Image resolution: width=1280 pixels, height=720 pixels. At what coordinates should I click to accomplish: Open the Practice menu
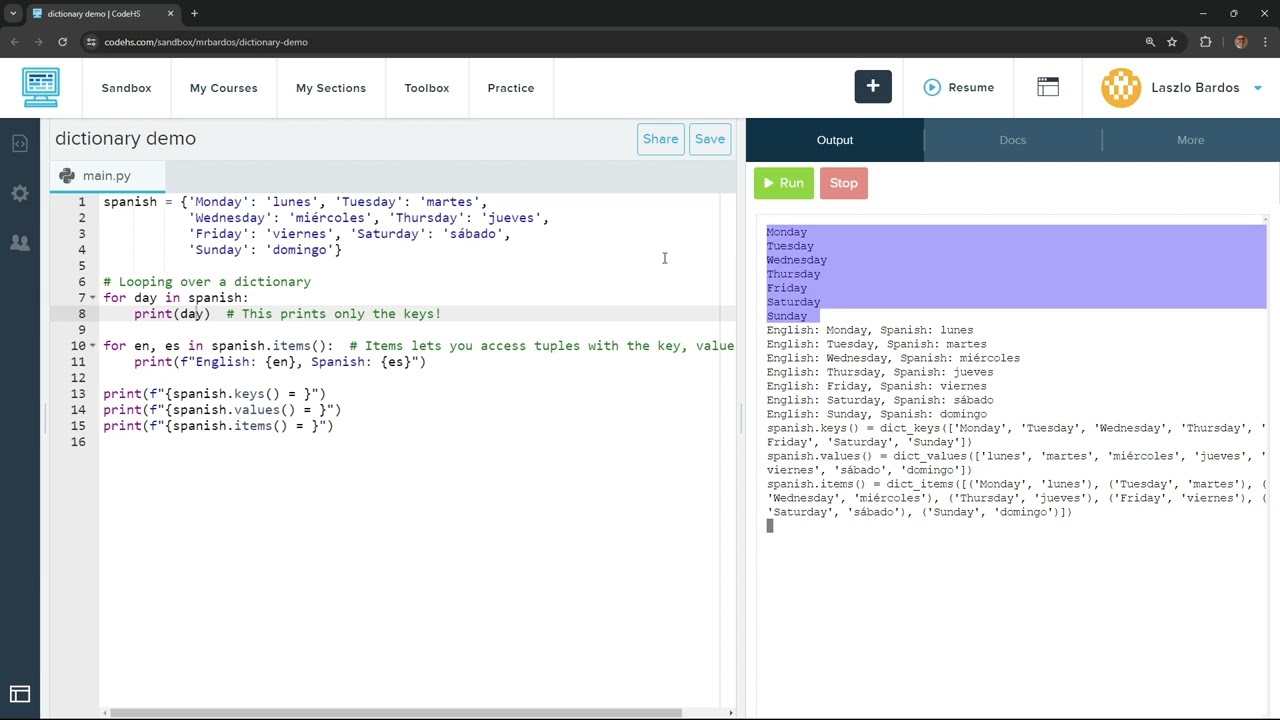pos(511,88)
